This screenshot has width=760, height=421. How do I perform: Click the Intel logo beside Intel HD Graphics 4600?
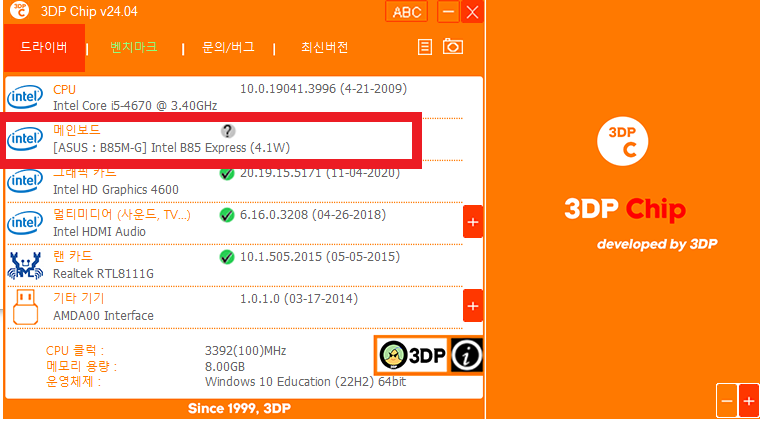25,181
